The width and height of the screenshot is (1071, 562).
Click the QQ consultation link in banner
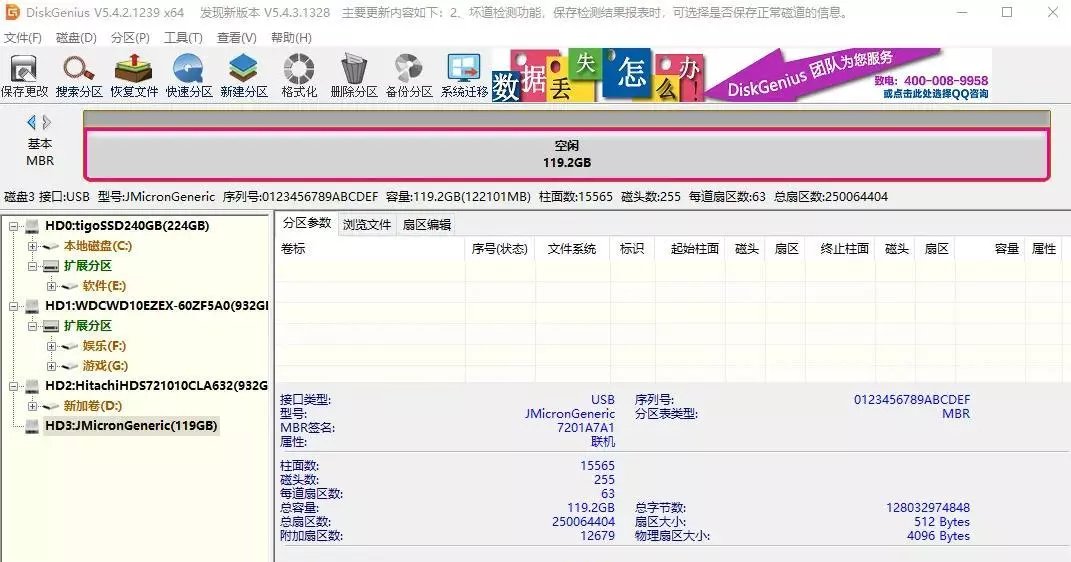[x=935, y=94]
